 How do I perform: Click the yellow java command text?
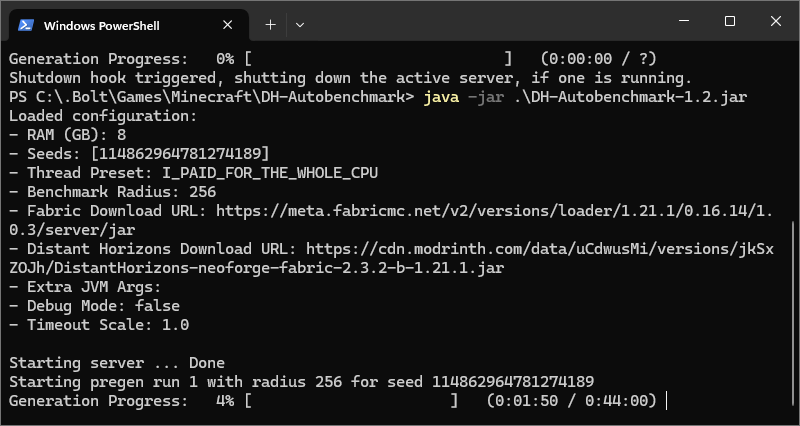(x=441, y=97)
